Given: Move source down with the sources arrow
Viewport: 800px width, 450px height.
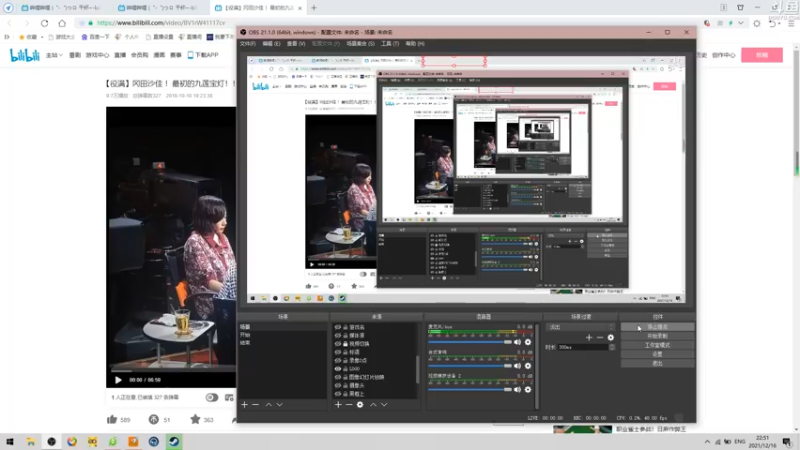Looking at the screenshot, I should point(384,405).
